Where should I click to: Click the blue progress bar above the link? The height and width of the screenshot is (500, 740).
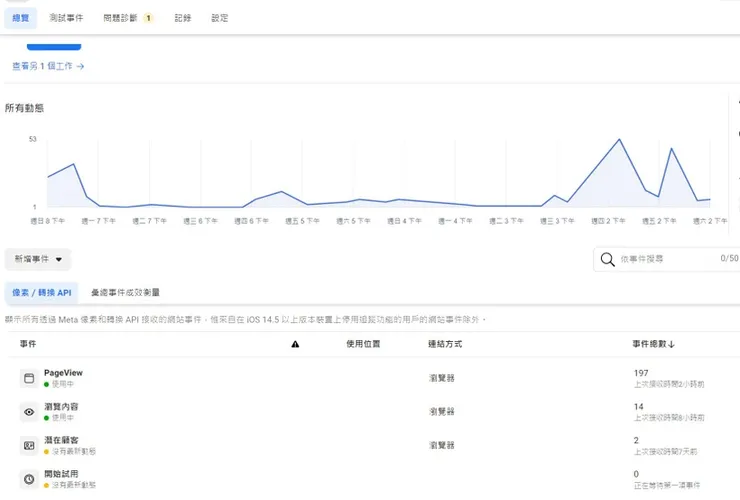[54, 47]
